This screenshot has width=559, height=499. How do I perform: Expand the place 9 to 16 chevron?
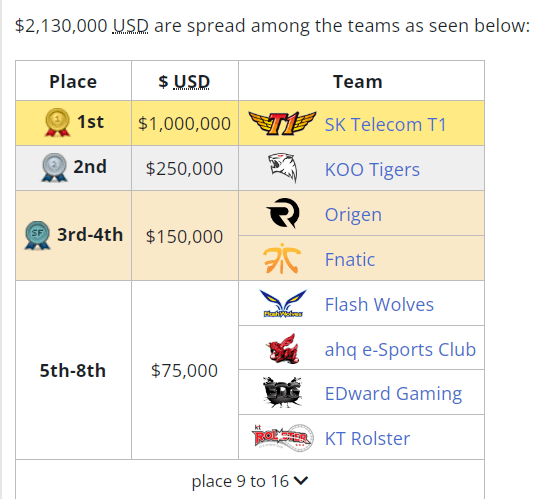click(301, 480)
